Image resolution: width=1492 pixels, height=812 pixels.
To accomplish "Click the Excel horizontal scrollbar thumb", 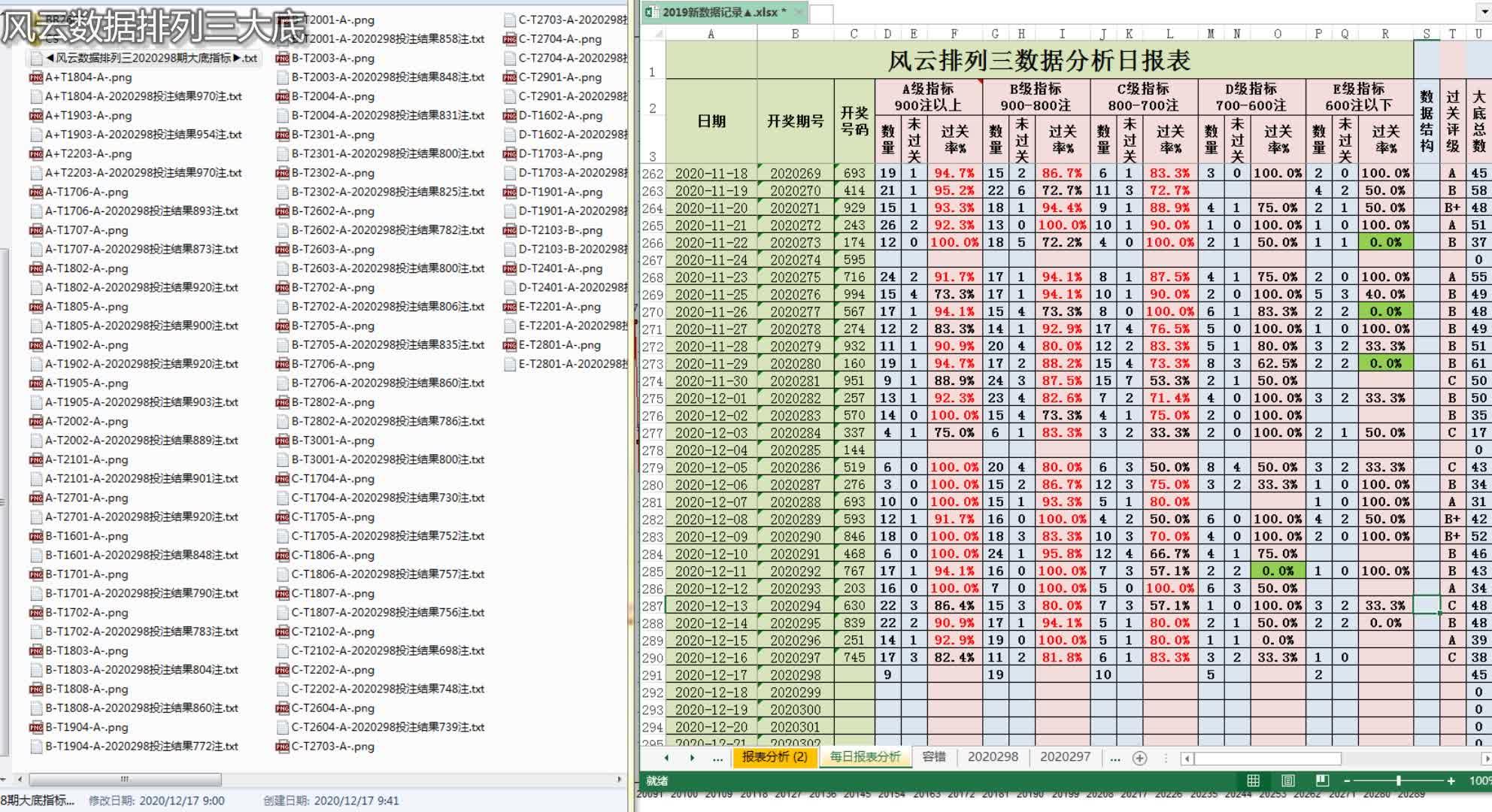I will 1267,758.
